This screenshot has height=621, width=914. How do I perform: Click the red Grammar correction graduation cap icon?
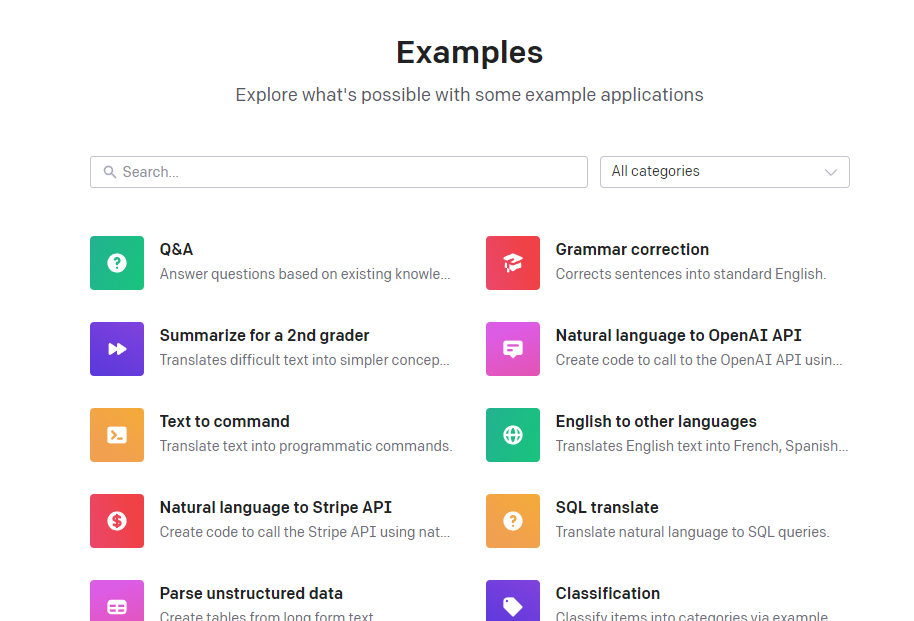tap(513, 263)
